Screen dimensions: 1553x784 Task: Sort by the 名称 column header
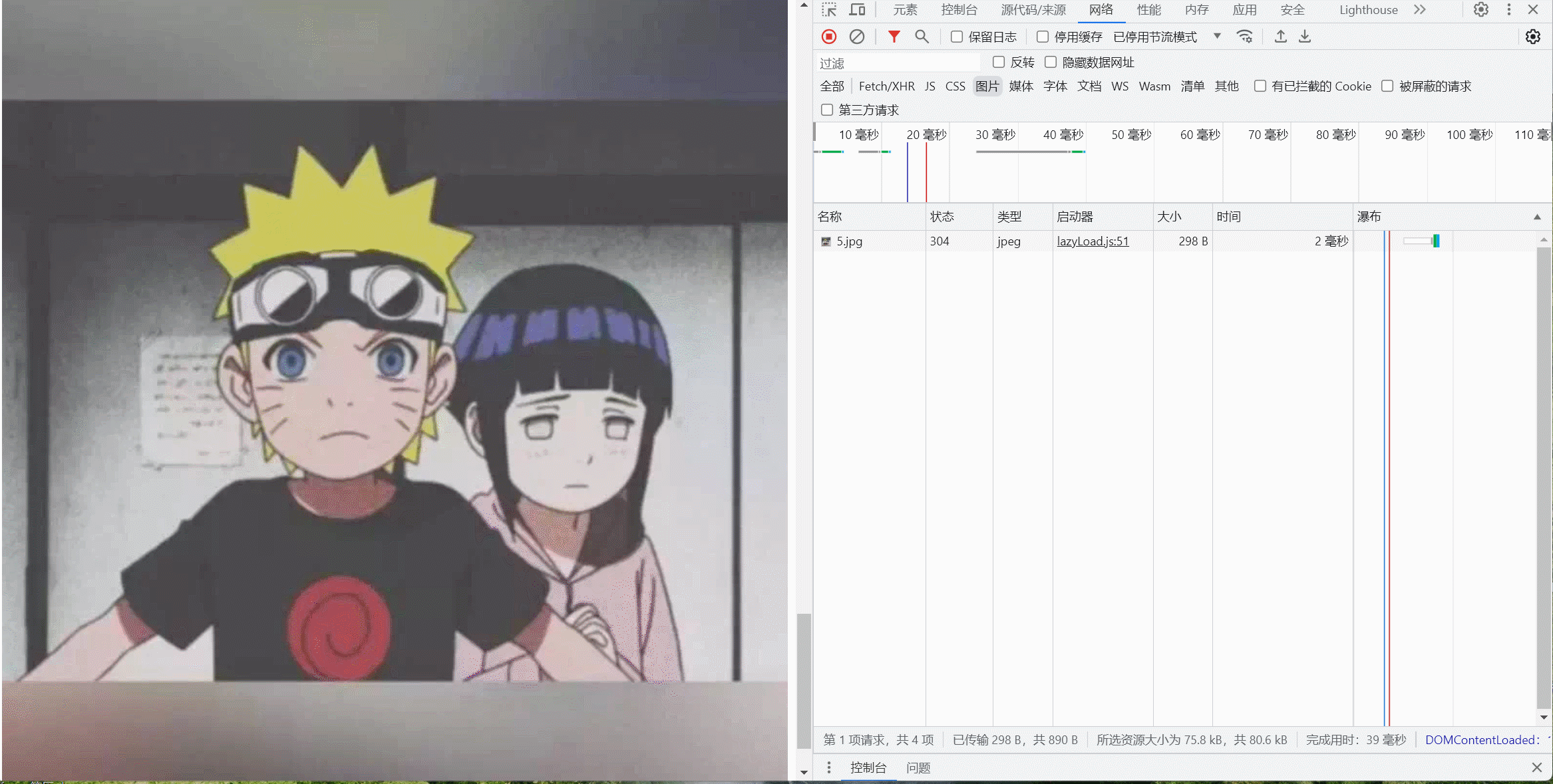[869, 217]
